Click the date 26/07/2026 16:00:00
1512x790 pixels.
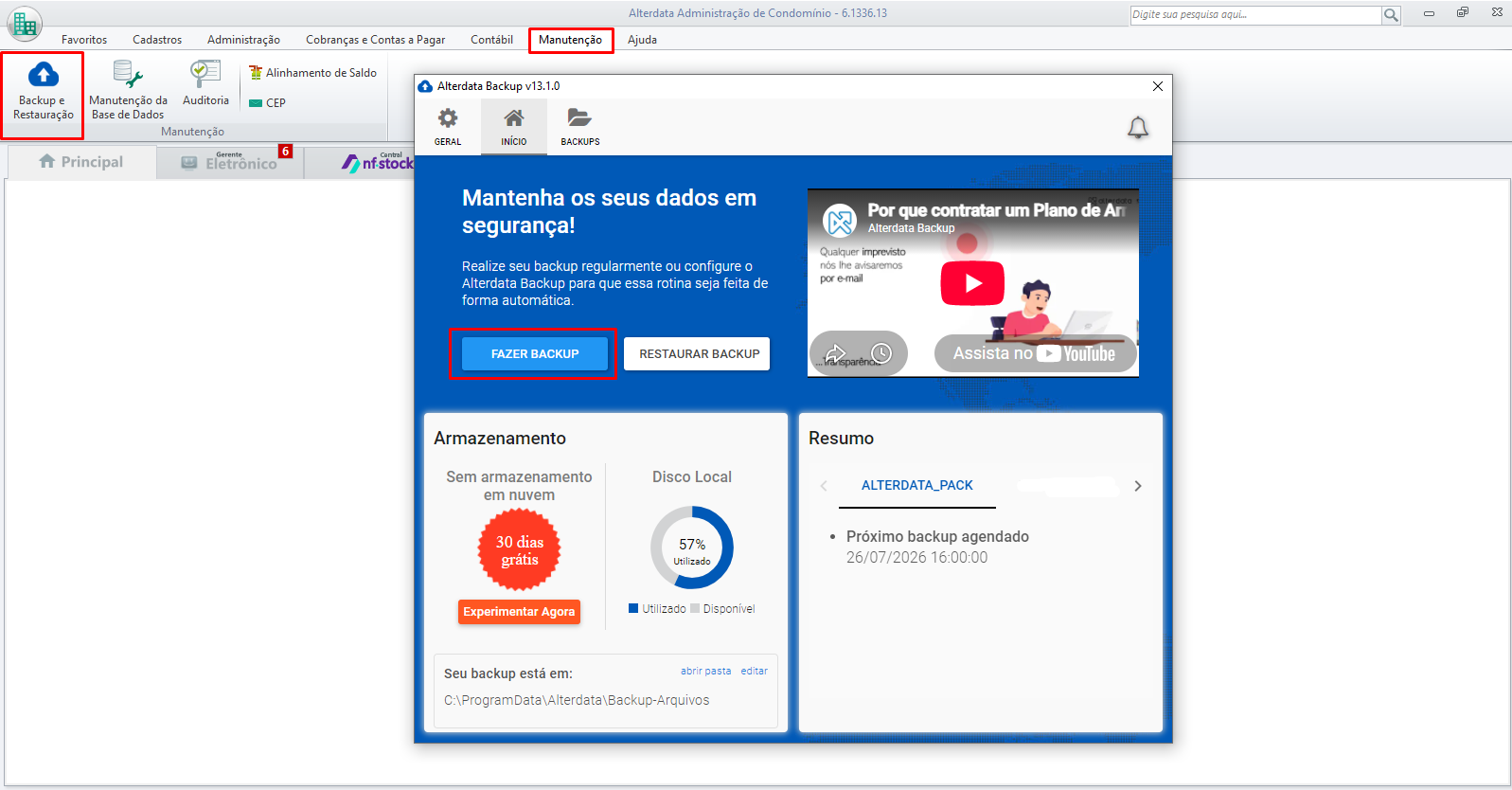pyautogui.click(x=916, y=557)
